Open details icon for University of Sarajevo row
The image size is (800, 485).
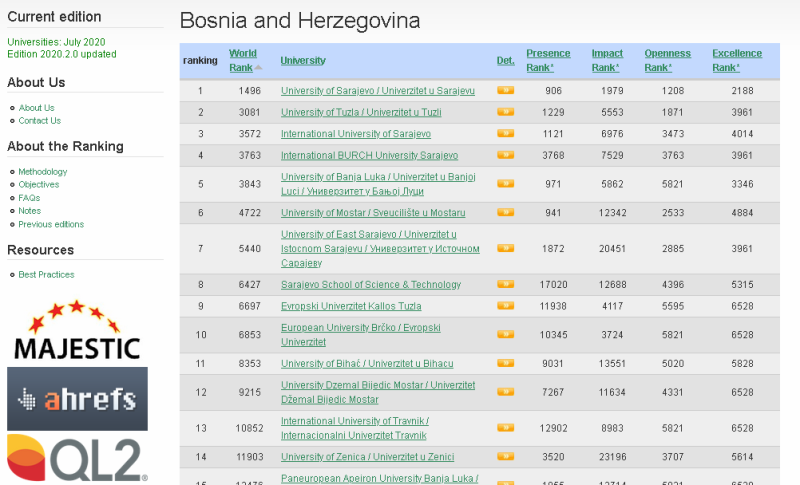point(505,90)
